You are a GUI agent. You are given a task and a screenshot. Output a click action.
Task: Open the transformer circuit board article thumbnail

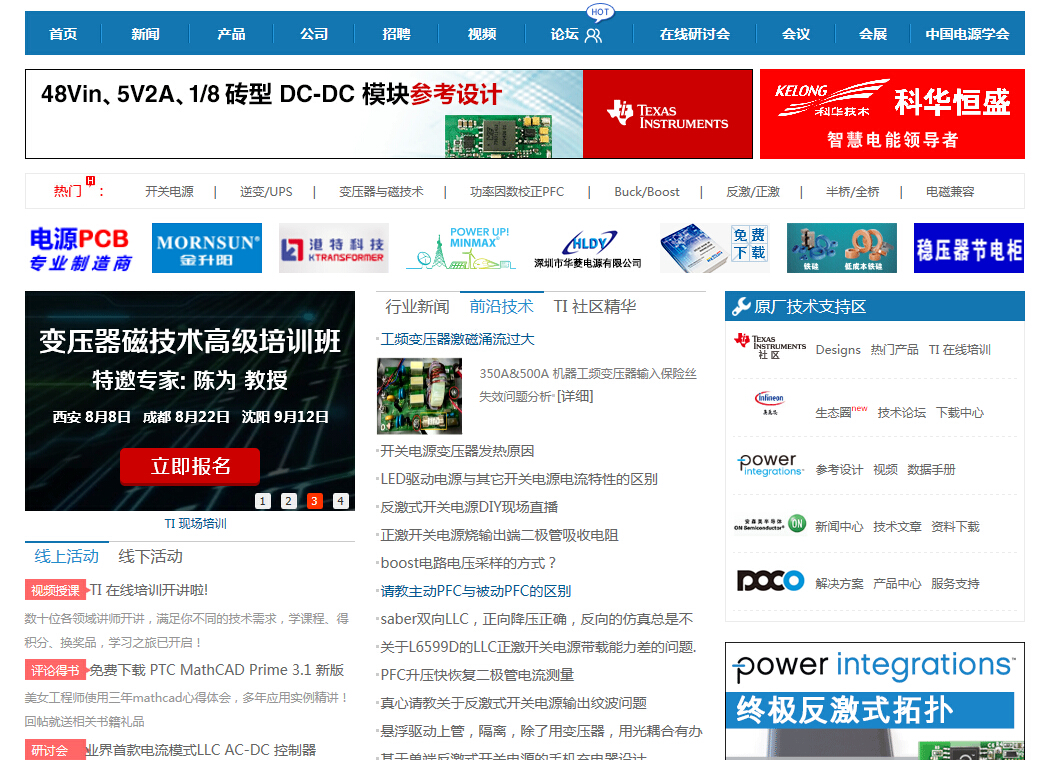419,396
